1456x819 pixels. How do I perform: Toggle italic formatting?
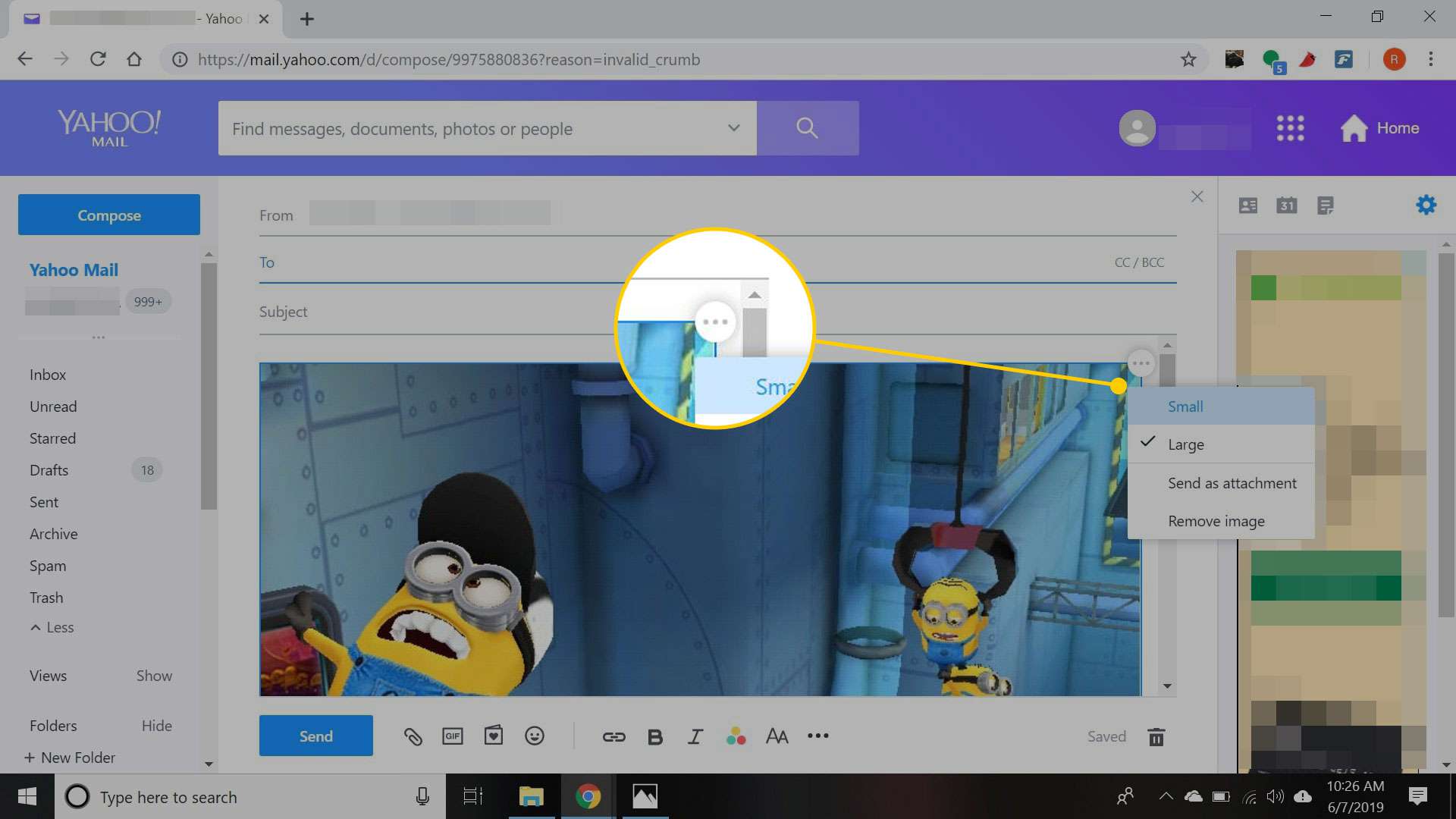695,736
